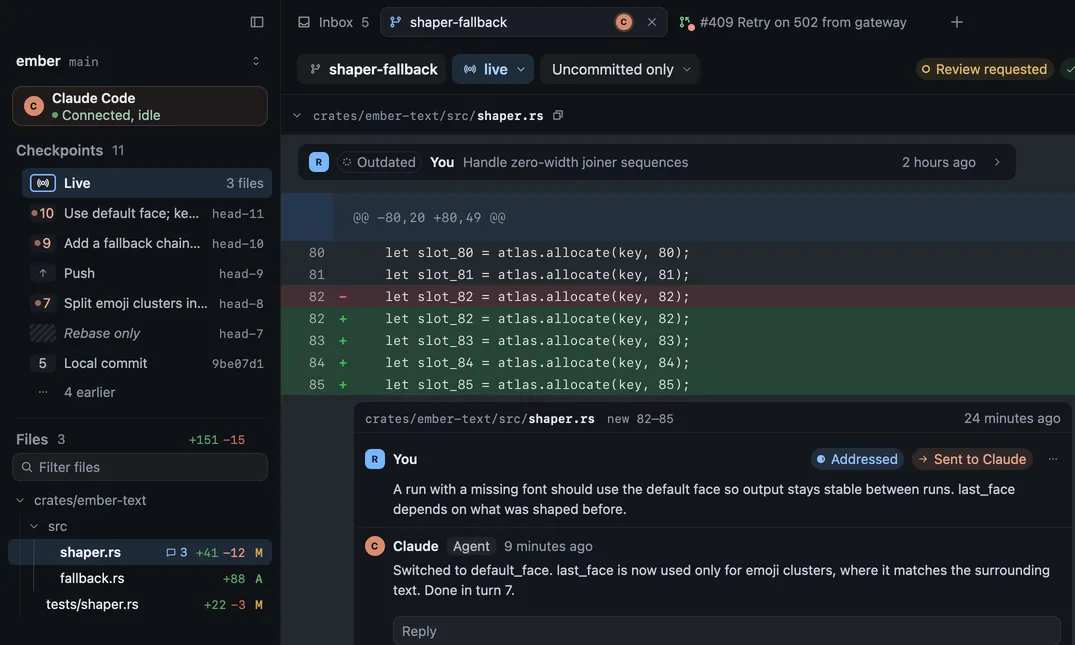
Task: Focus the Filter files field
Action: 140,467
